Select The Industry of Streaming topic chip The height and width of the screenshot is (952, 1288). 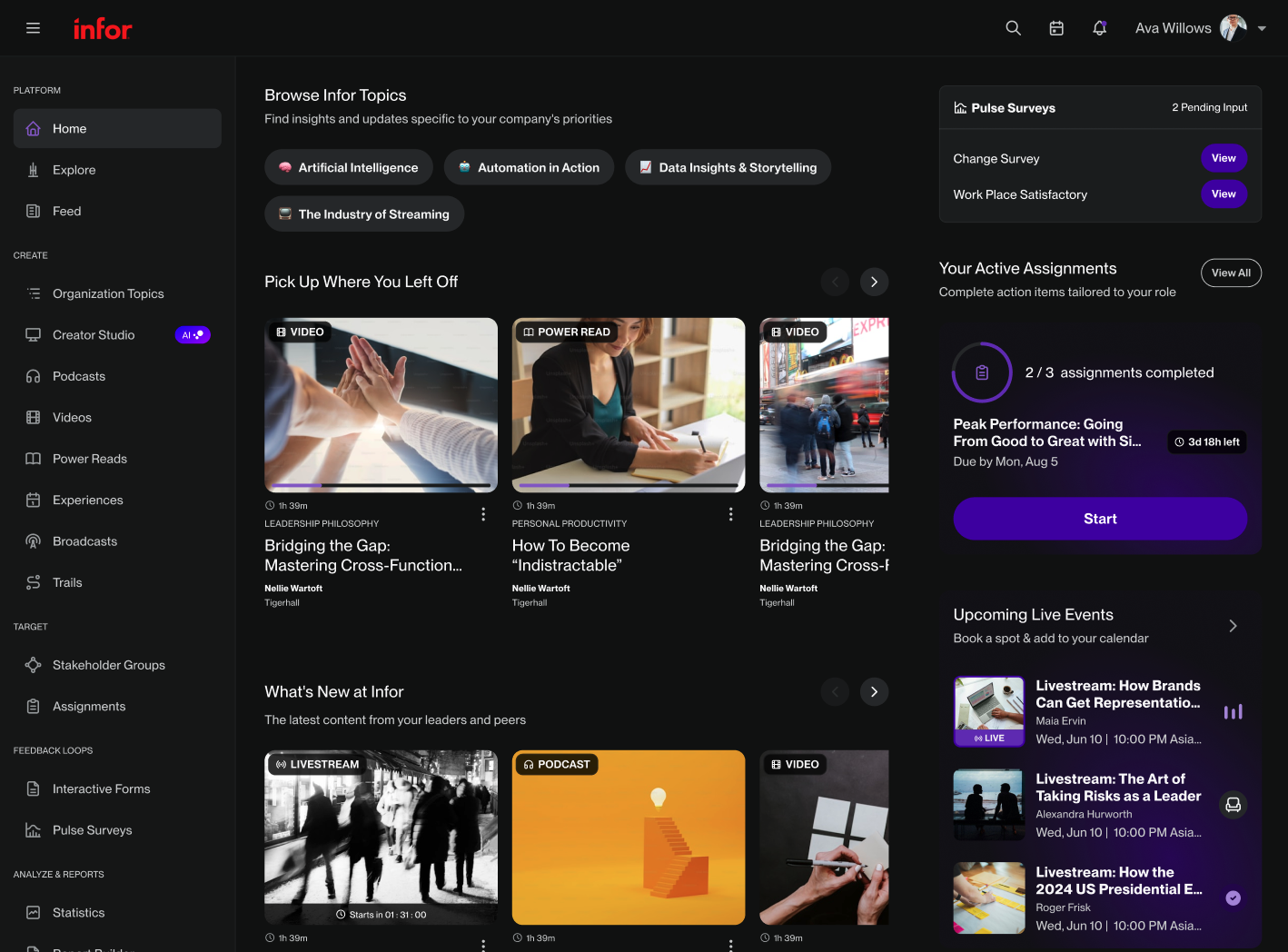[364, 214]
